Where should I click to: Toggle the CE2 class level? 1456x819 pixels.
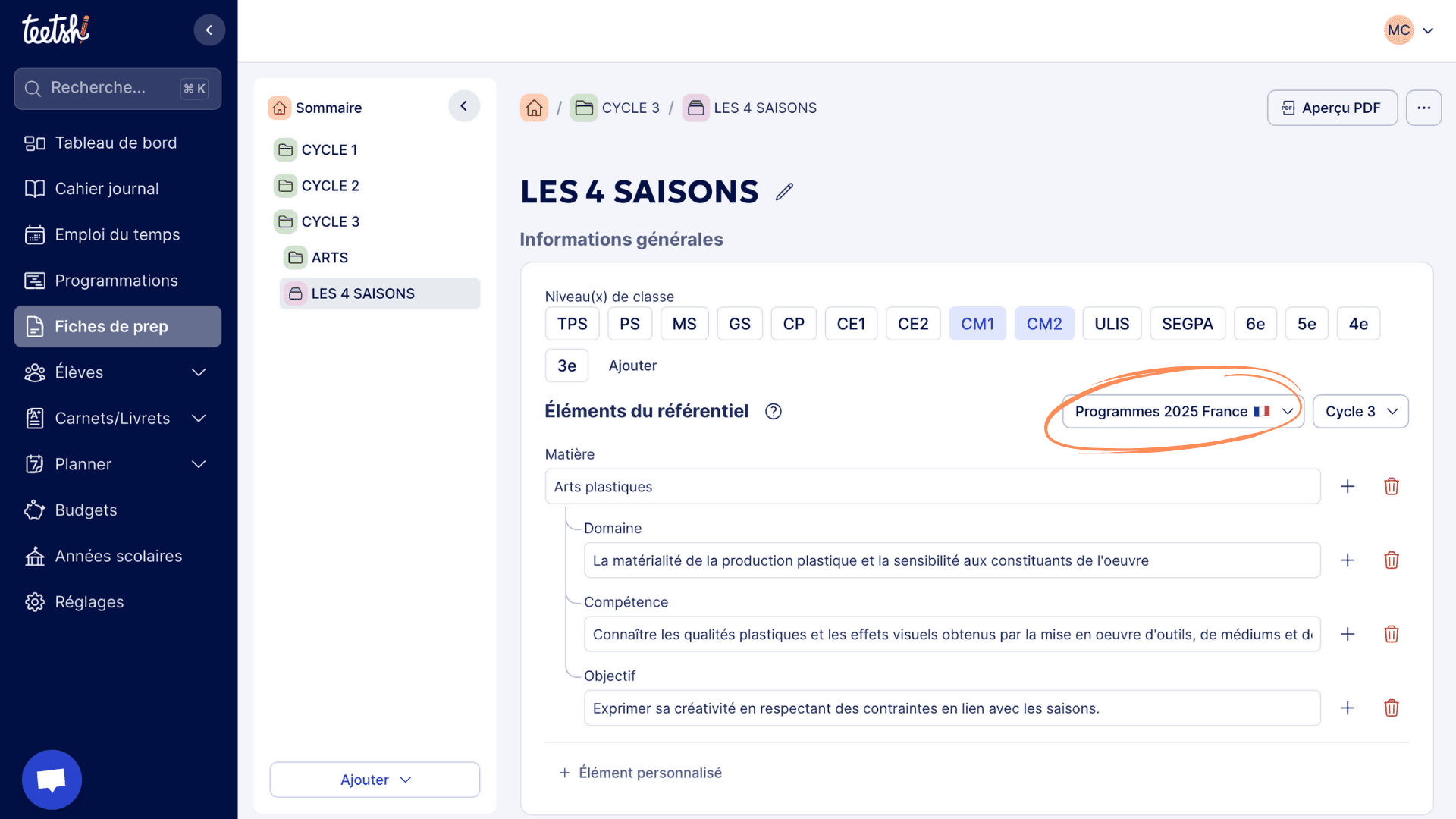click(912, 324)
